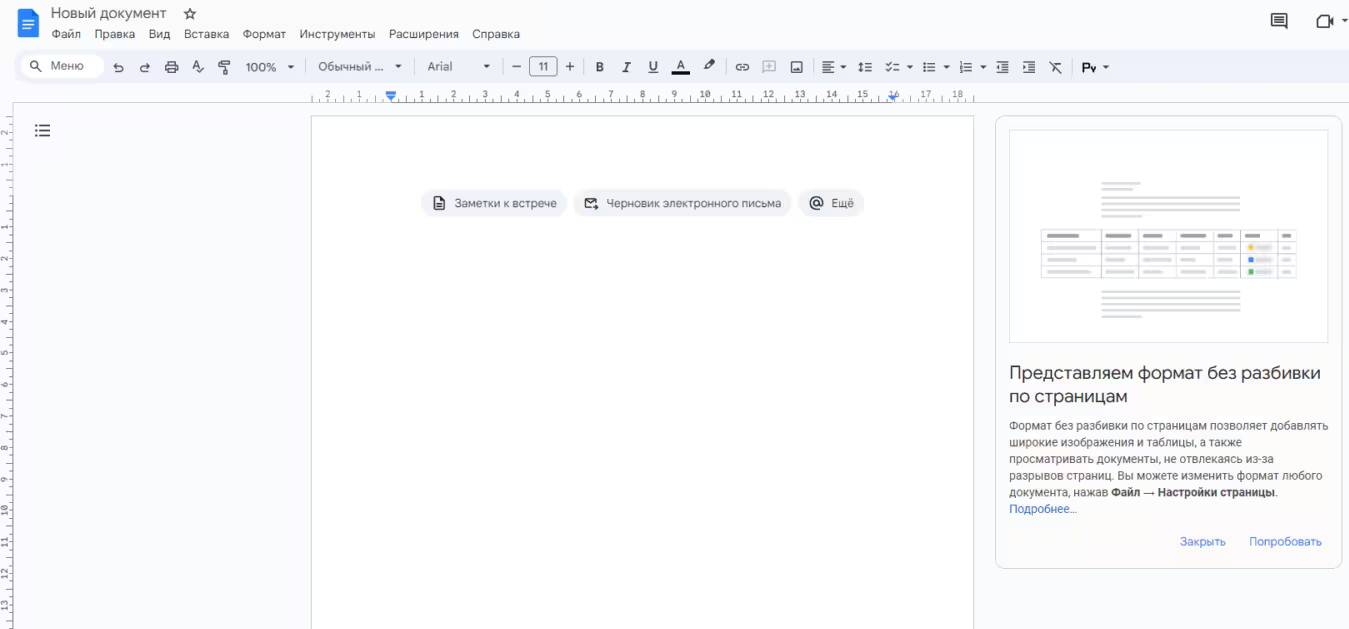
Task: Click the Undo arrow
Action: pyautogui.click(x=118, y=67)
